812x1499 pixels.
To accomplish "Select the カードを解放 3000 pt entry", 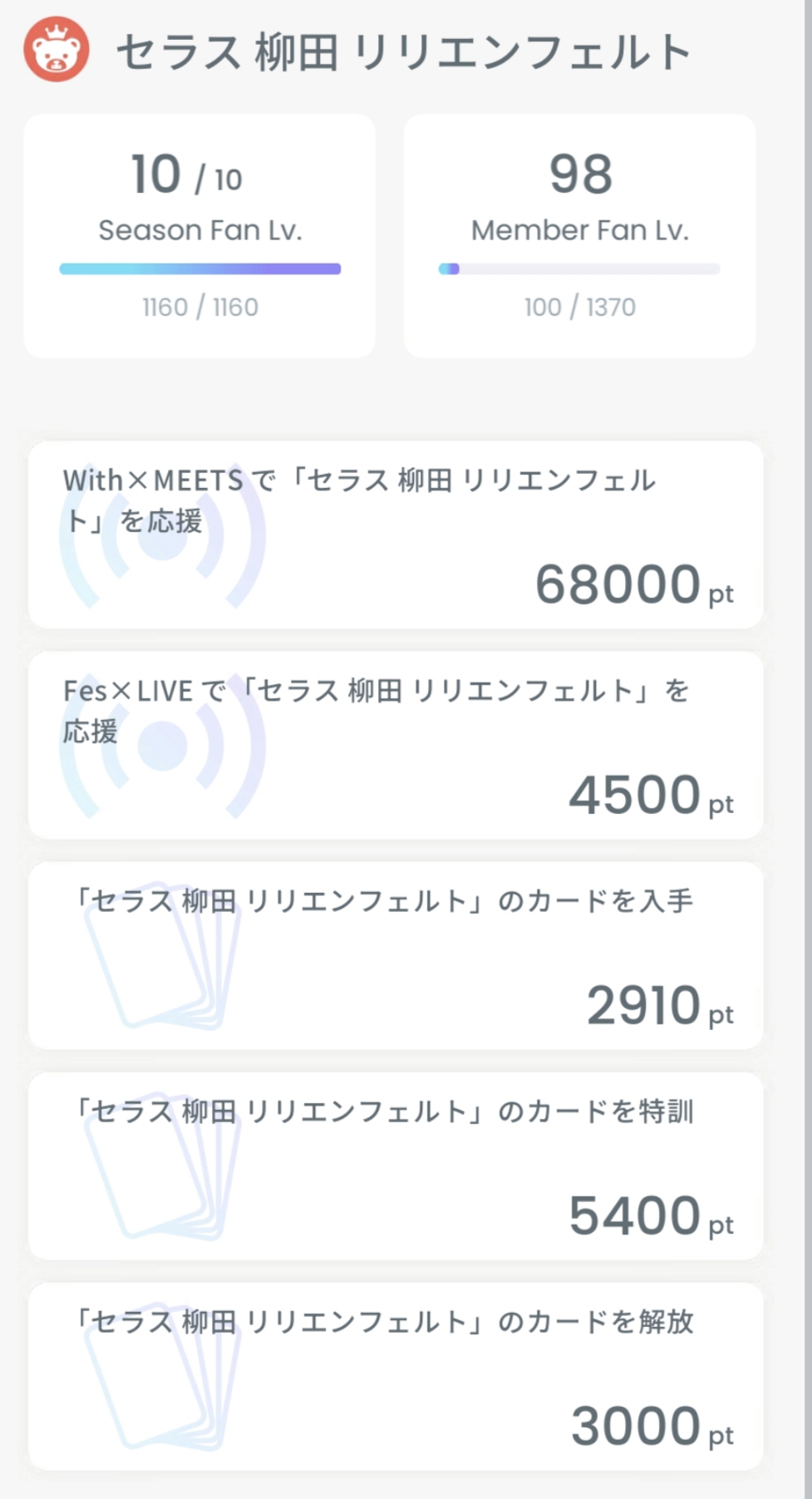I will (x=396, y=1376).
